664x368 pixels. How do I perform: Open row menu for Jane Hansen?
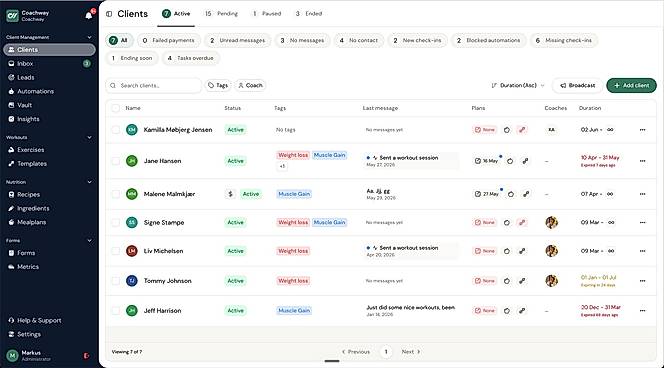pos(642,161)
